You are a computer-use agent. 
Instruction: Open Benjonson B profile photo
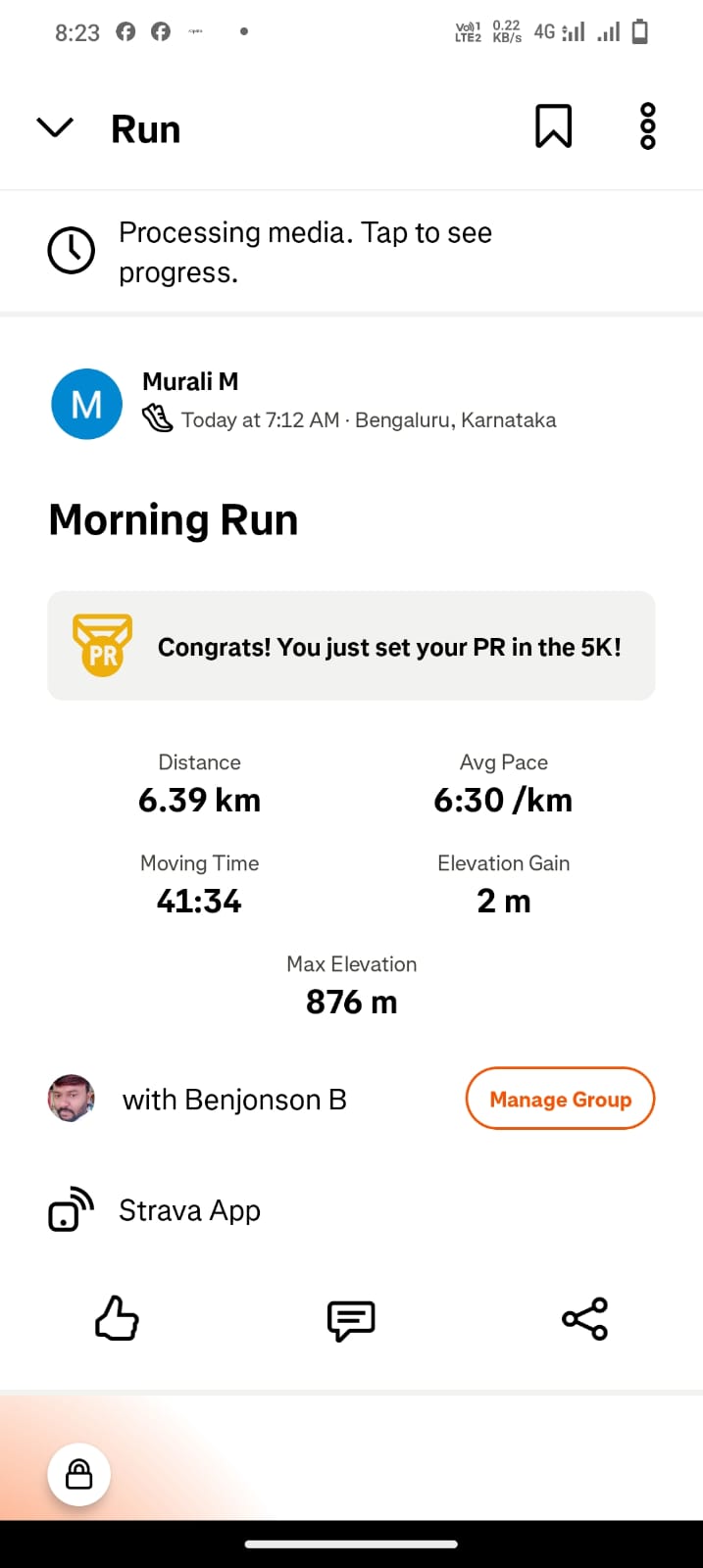(x=72, y=1099)
